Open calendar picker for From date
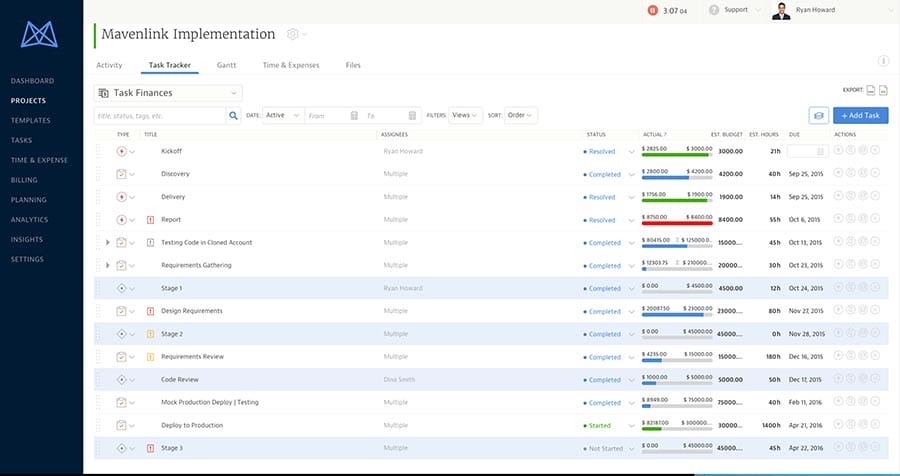 (354, 116)
